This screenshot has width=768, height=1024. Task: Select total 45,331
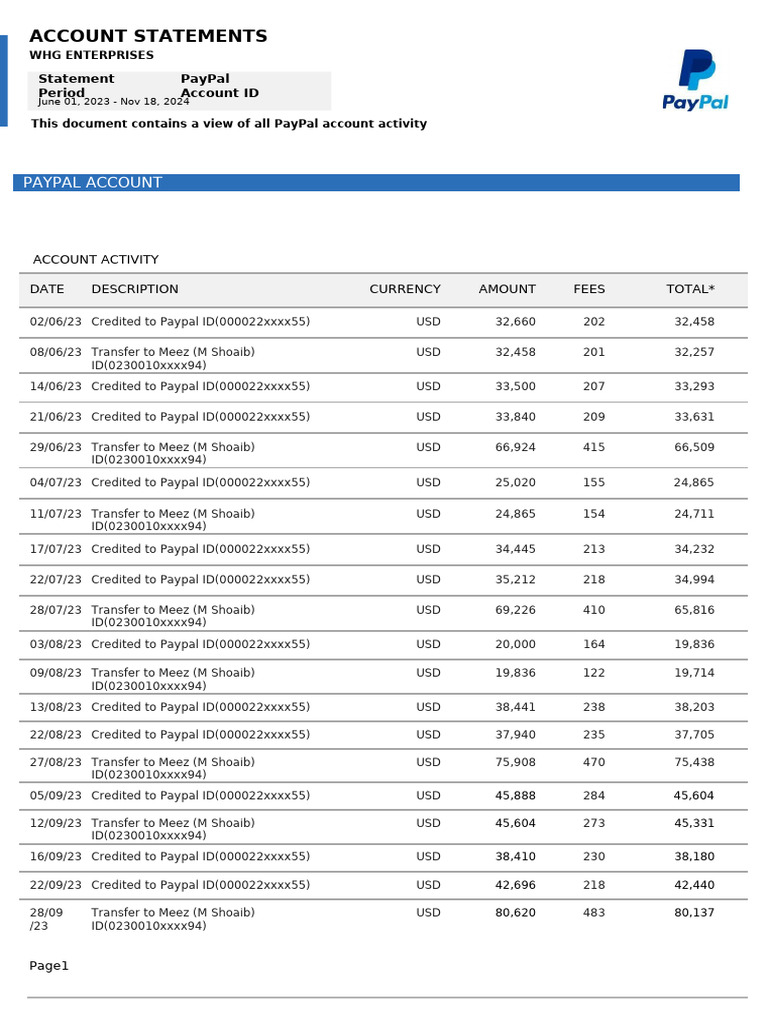click(x=694, y=822)
